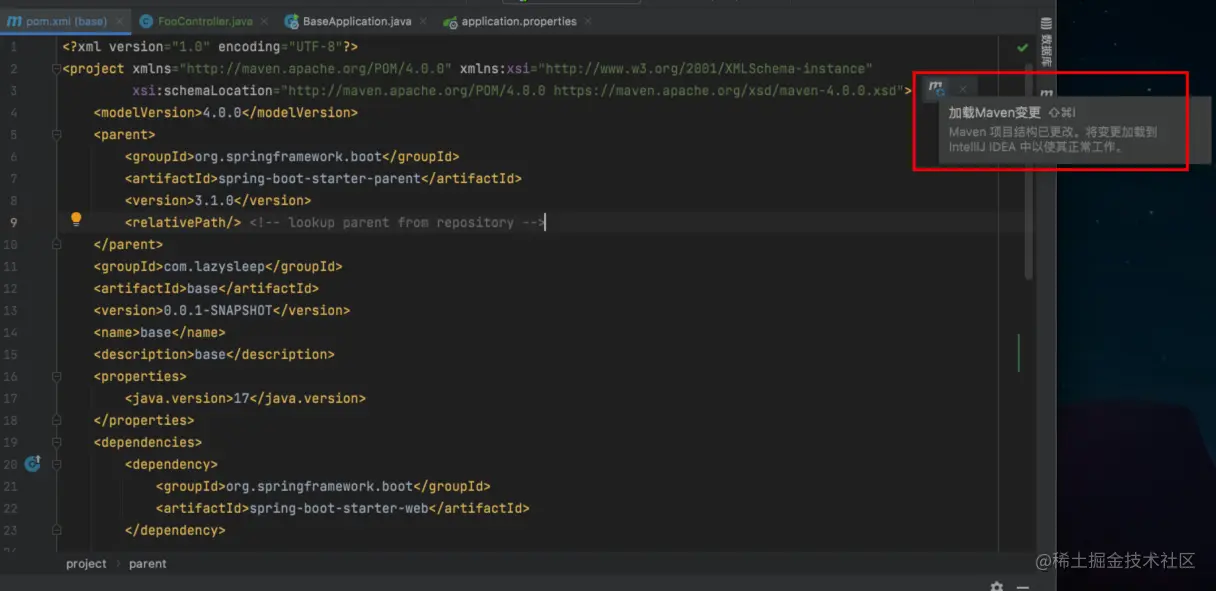Click the xml declaration on line 1
Screen dimensions: 1216x591
[x=210, y=47]
